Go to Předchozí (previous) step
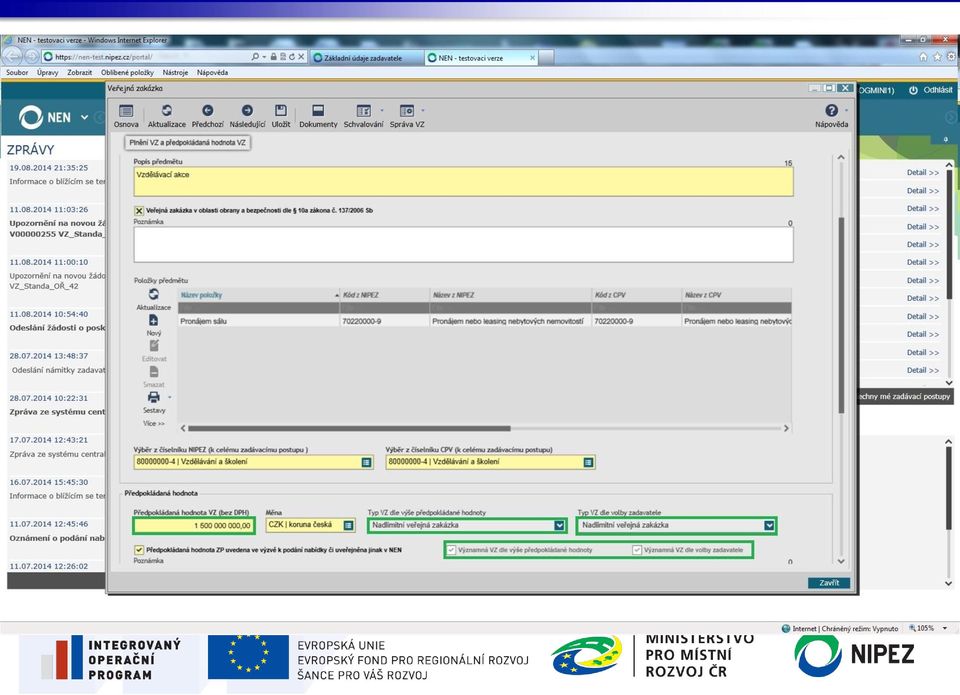Screen dimensions: 960x695 208,116
